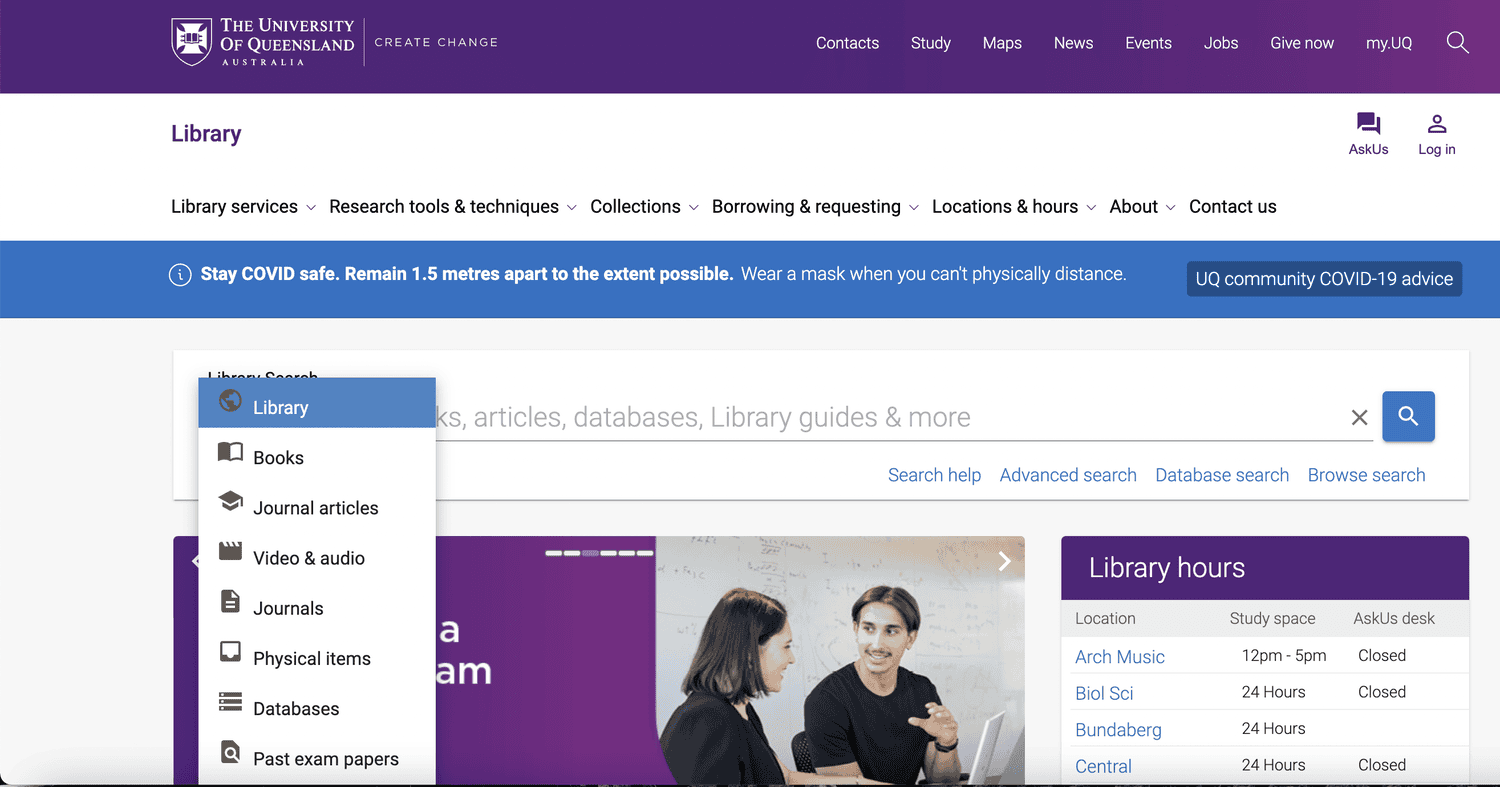This screenshot has height=787, width=1500.
Task: Open Study in the top header
Action: click(x=930, y=43)
